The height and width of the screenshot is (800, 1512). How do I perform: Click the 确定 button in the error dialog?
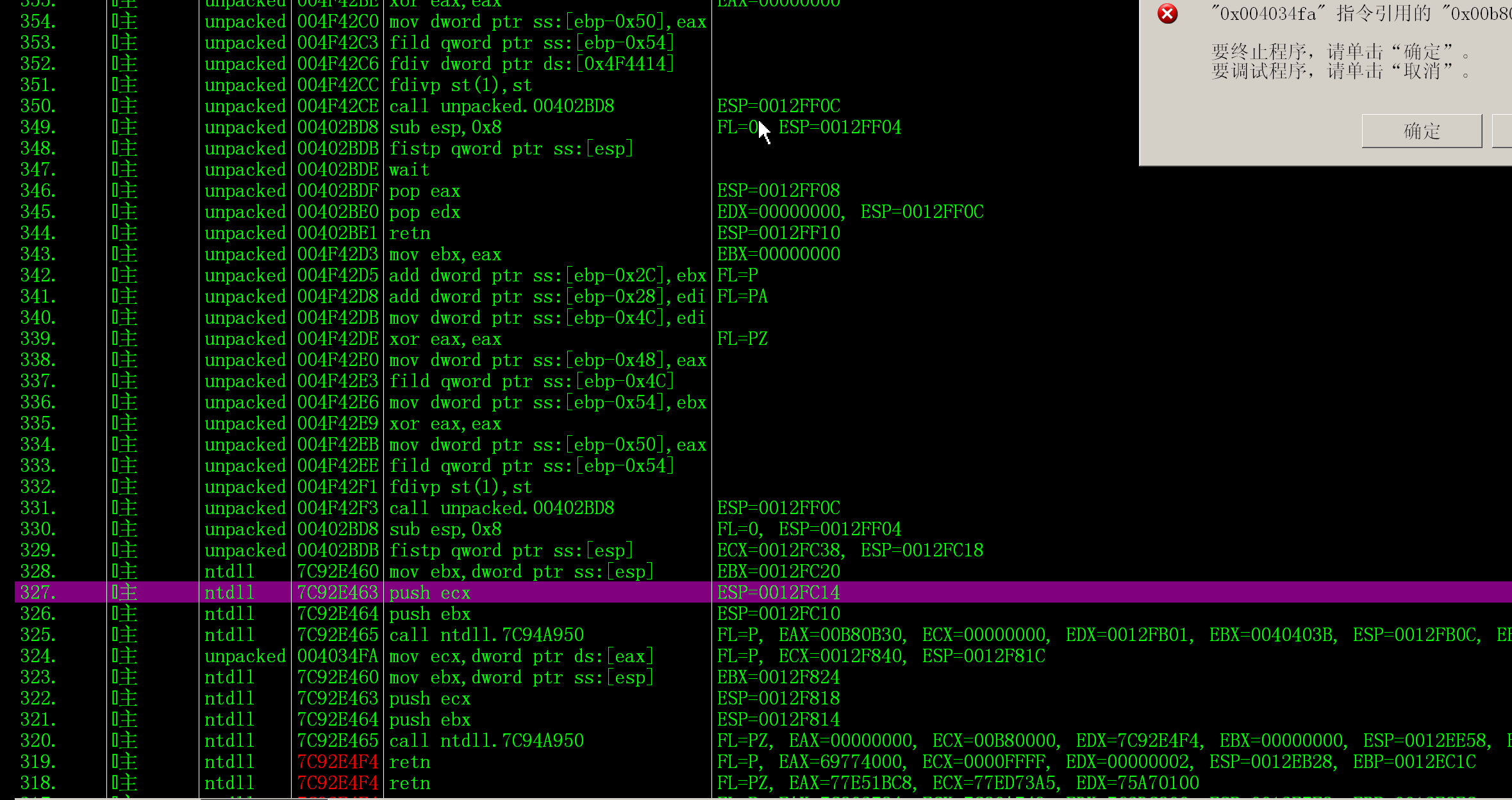(1422, 131)
